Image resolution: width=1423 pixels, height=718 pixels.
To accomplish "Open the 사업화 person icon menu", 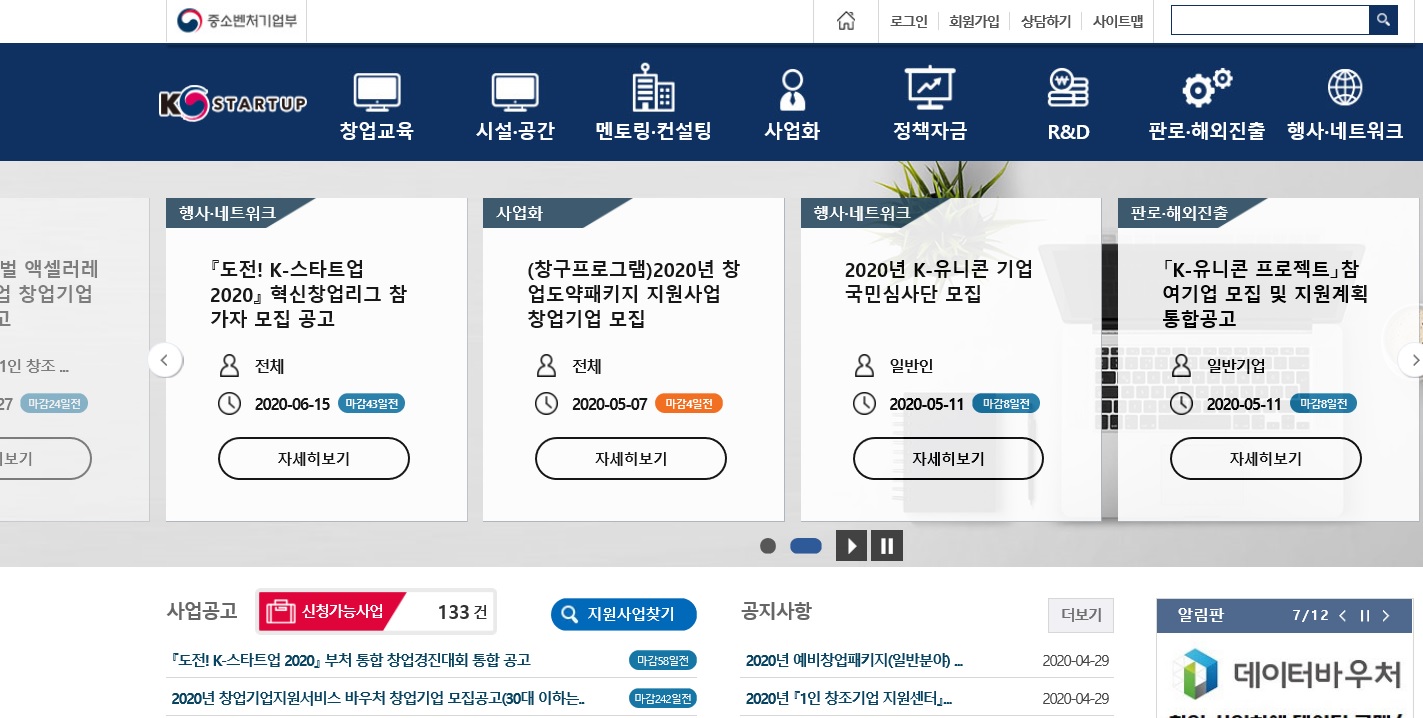I will [792, 89].
